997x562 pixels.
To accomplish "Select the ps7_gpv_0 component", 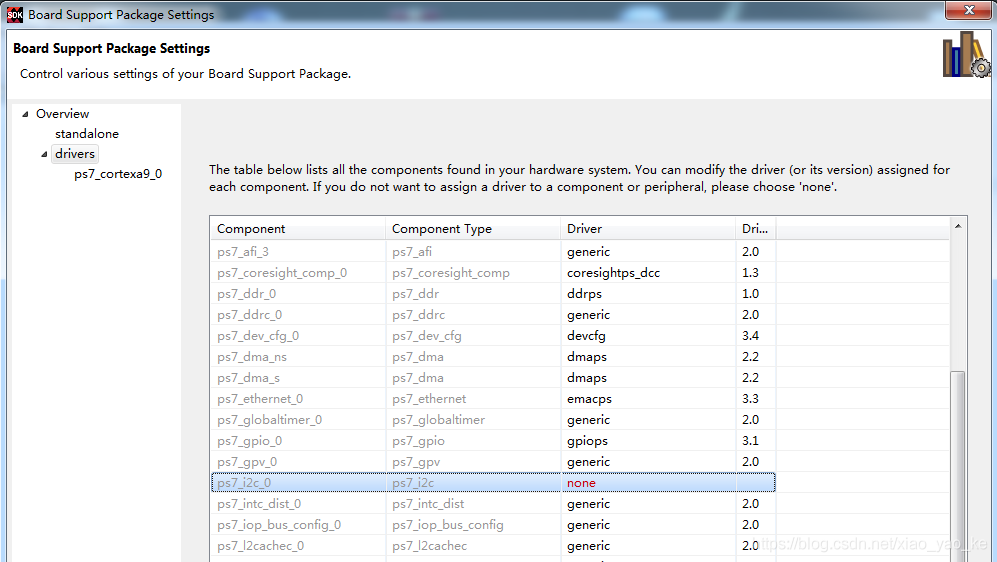I will click(298, 462).
